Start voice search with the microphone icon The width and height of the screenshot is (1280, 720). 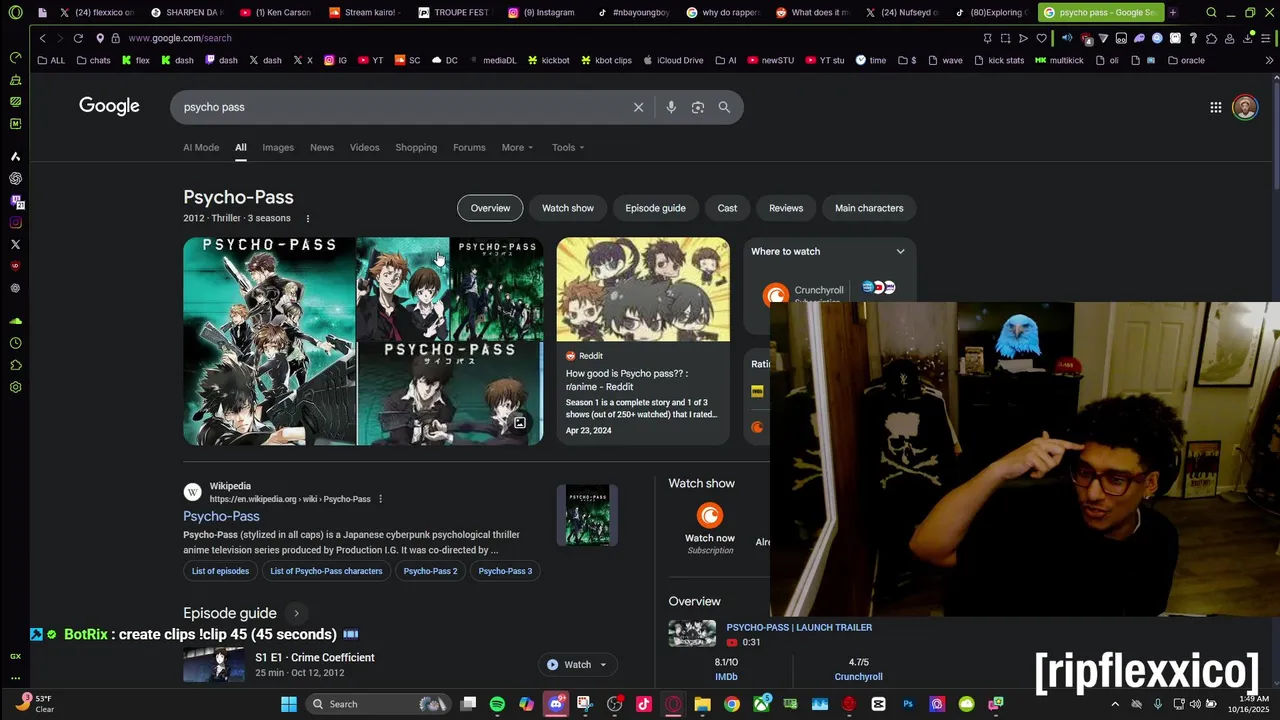coord(671,107)
